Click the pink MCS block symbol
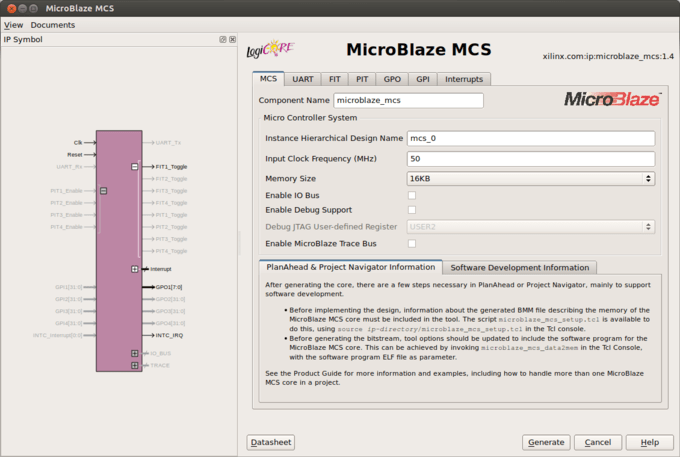The image size is (680, 457). click(119, 251)
